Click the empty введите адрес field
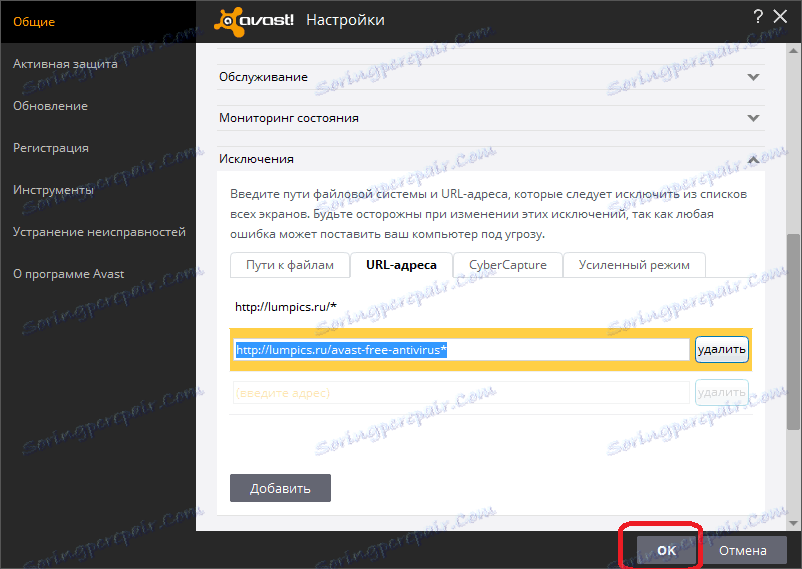Viewport: 802px width, 569px height. point(461,393)
